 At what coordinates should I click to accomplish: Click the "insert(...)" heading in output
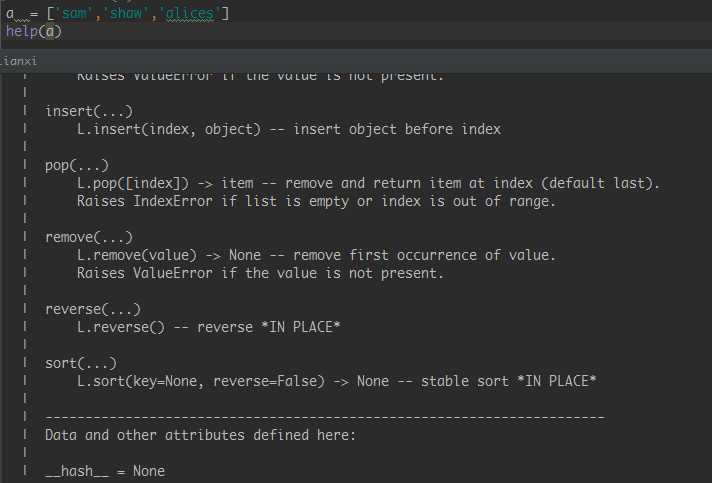(89, 111)
